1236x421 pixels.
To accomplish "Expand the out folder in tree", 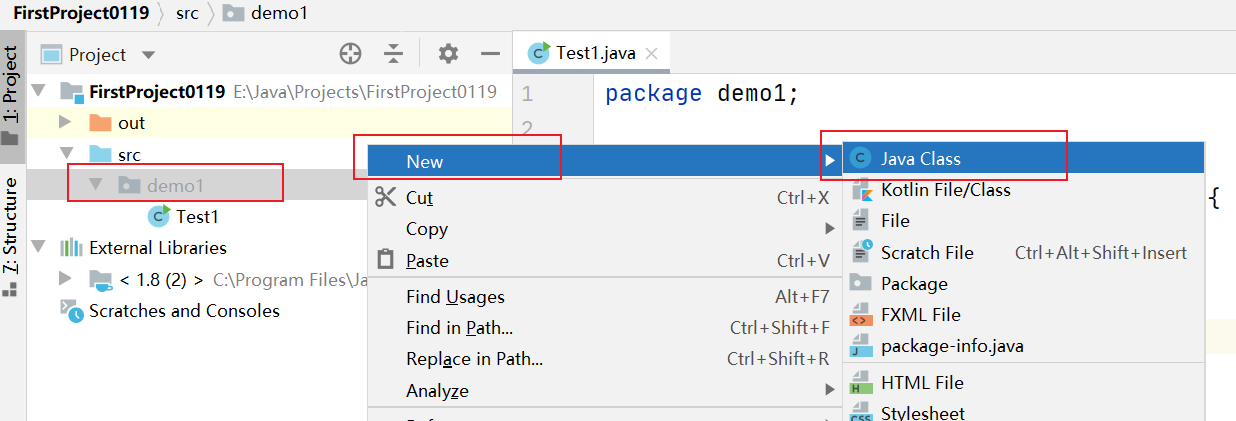I will (65, 123).
